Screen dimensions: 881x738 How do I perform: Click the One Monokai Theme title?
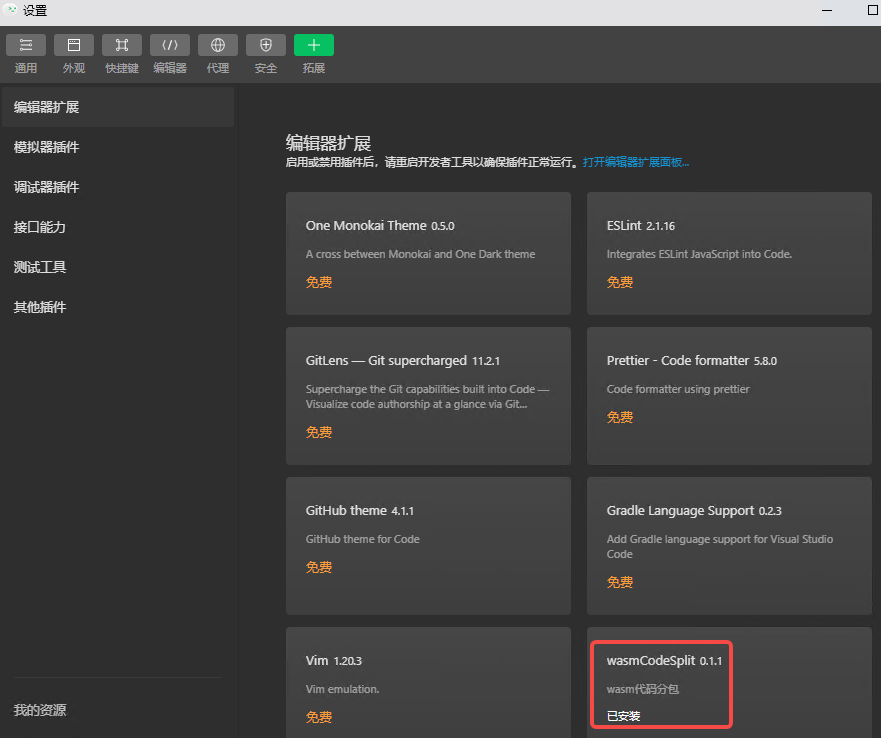(380, 225)
